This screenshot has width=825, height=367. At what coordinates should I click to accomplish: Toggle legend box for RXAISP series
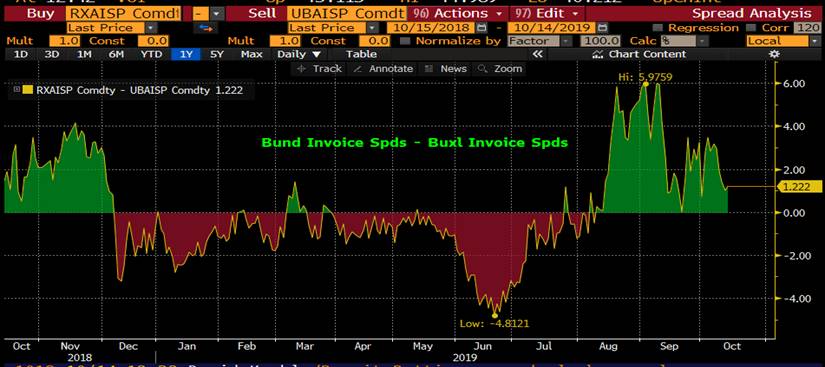click(16, 90)
